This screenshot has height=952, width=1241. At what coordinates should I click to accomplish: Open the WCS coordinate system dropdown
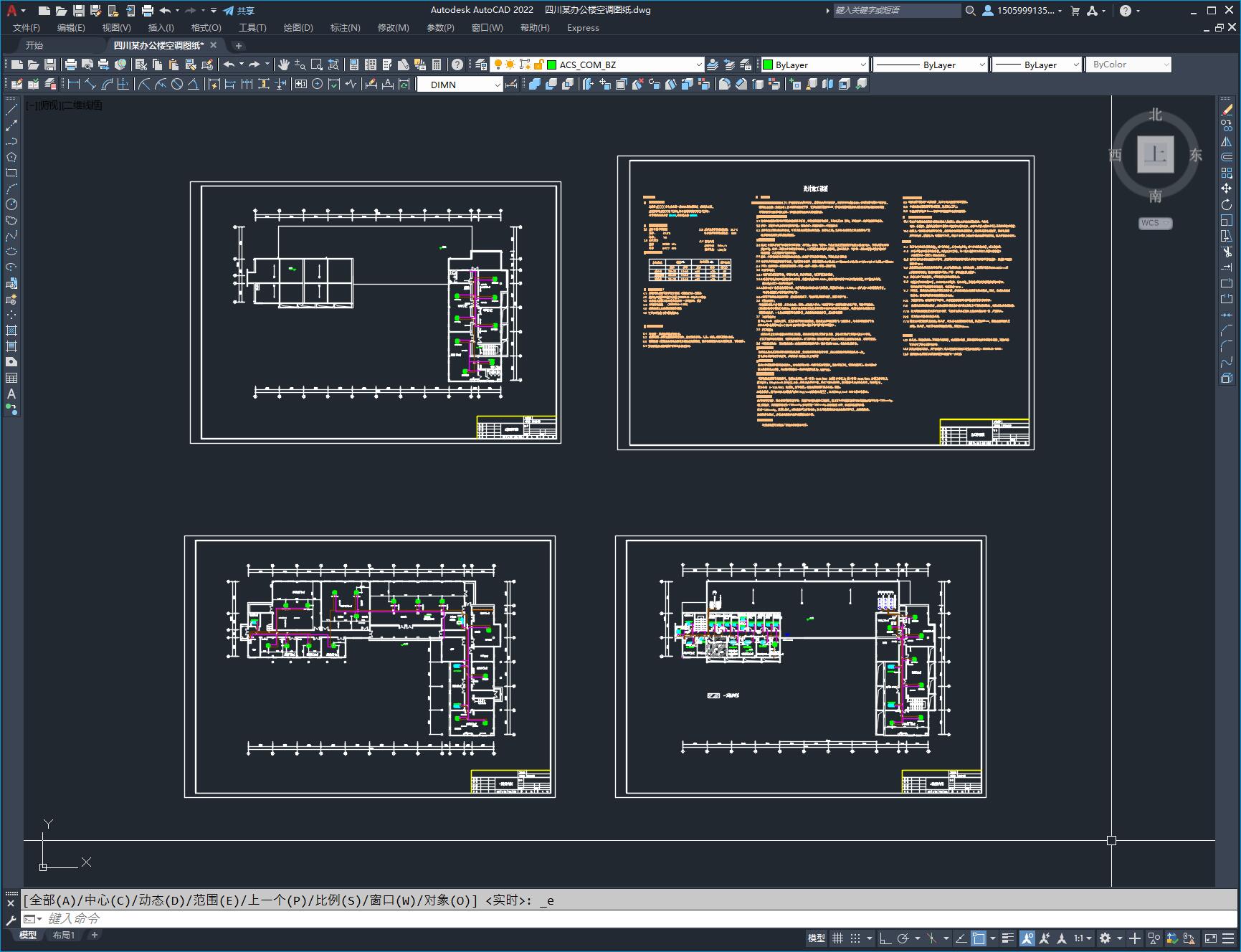tap(1155, 223)
